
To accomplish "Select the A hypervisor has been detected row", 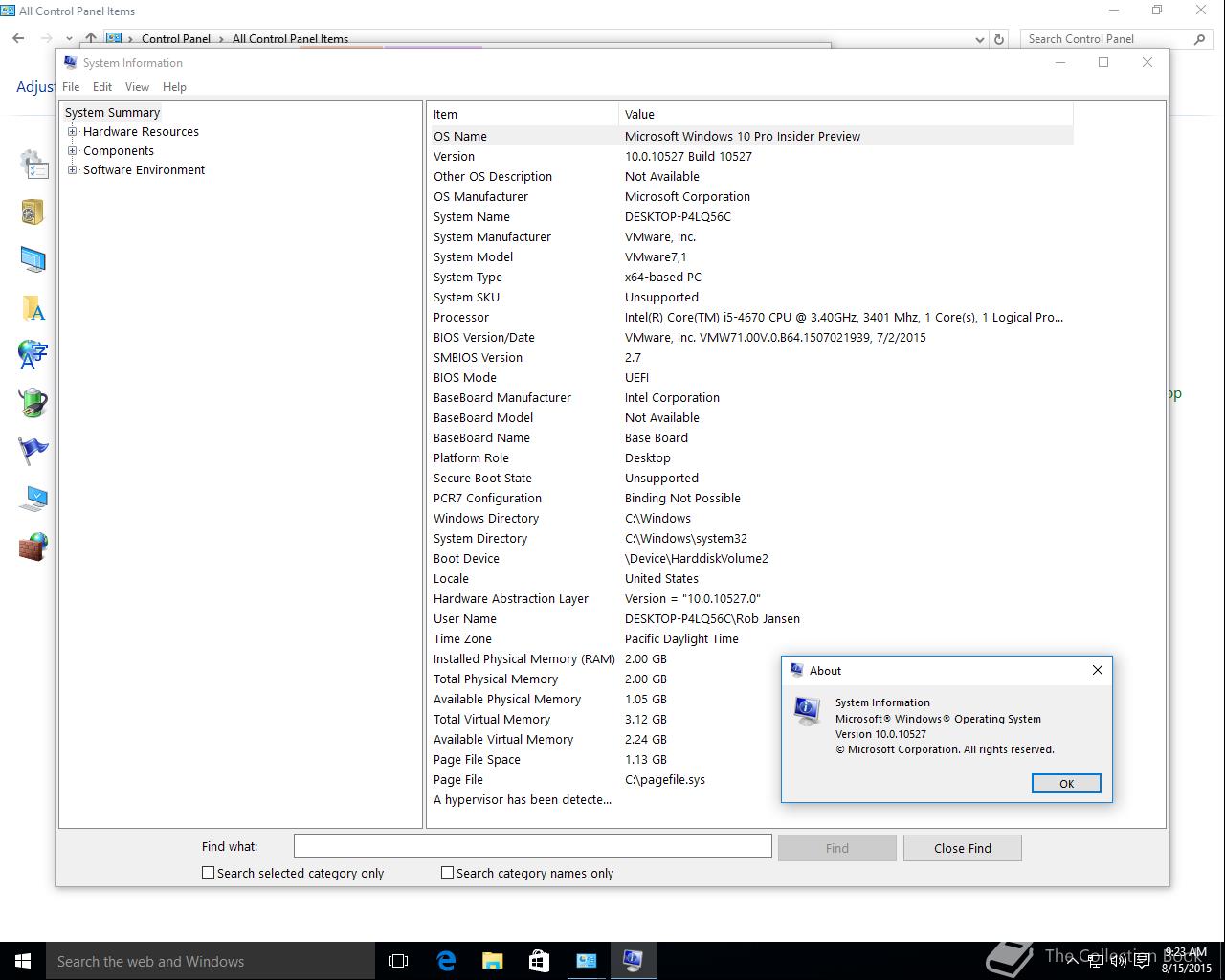I will 751,799.
